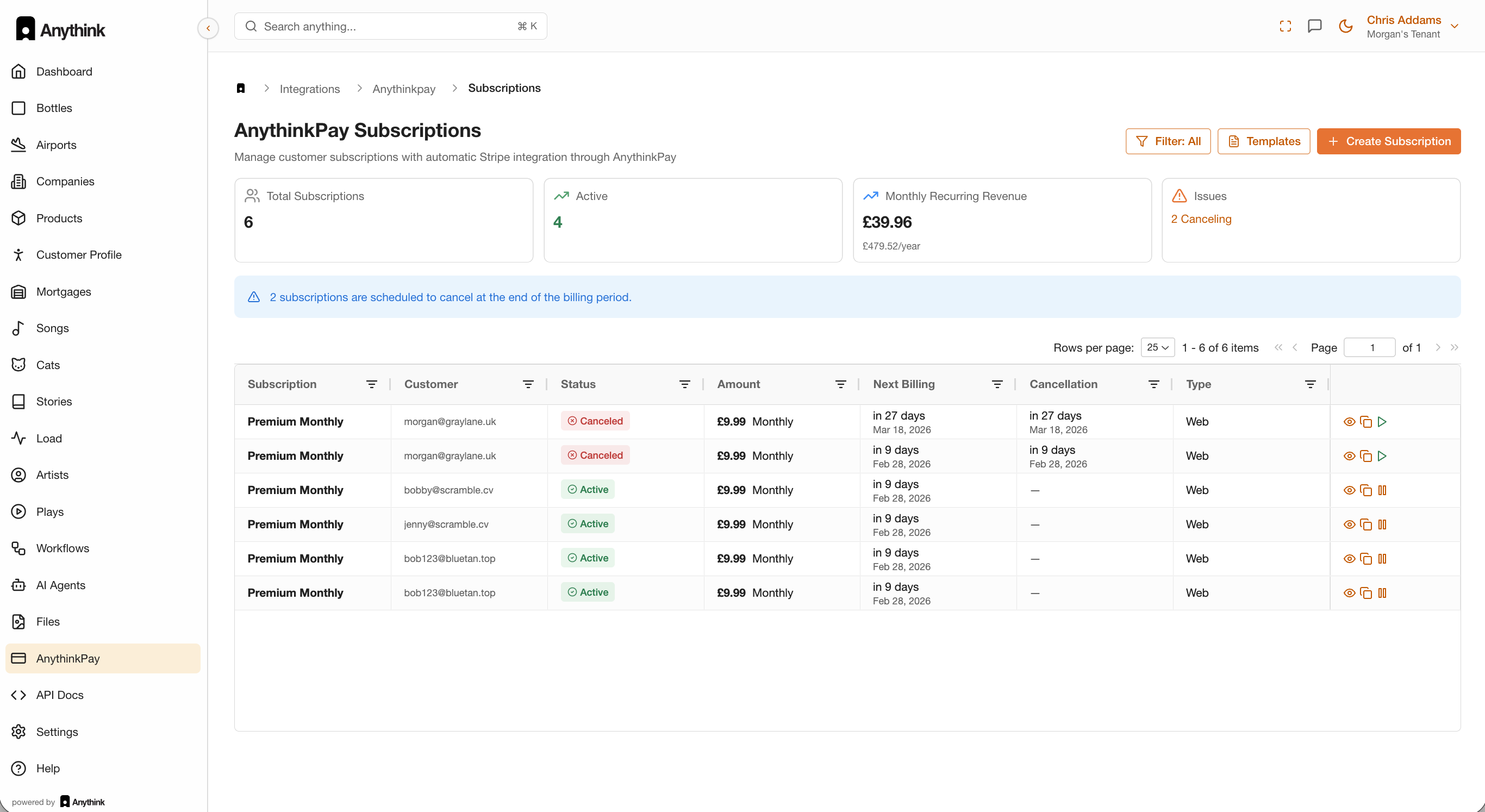Open AI Agents sidebar item
1485x812 pixels.
[x=60, y=585]
